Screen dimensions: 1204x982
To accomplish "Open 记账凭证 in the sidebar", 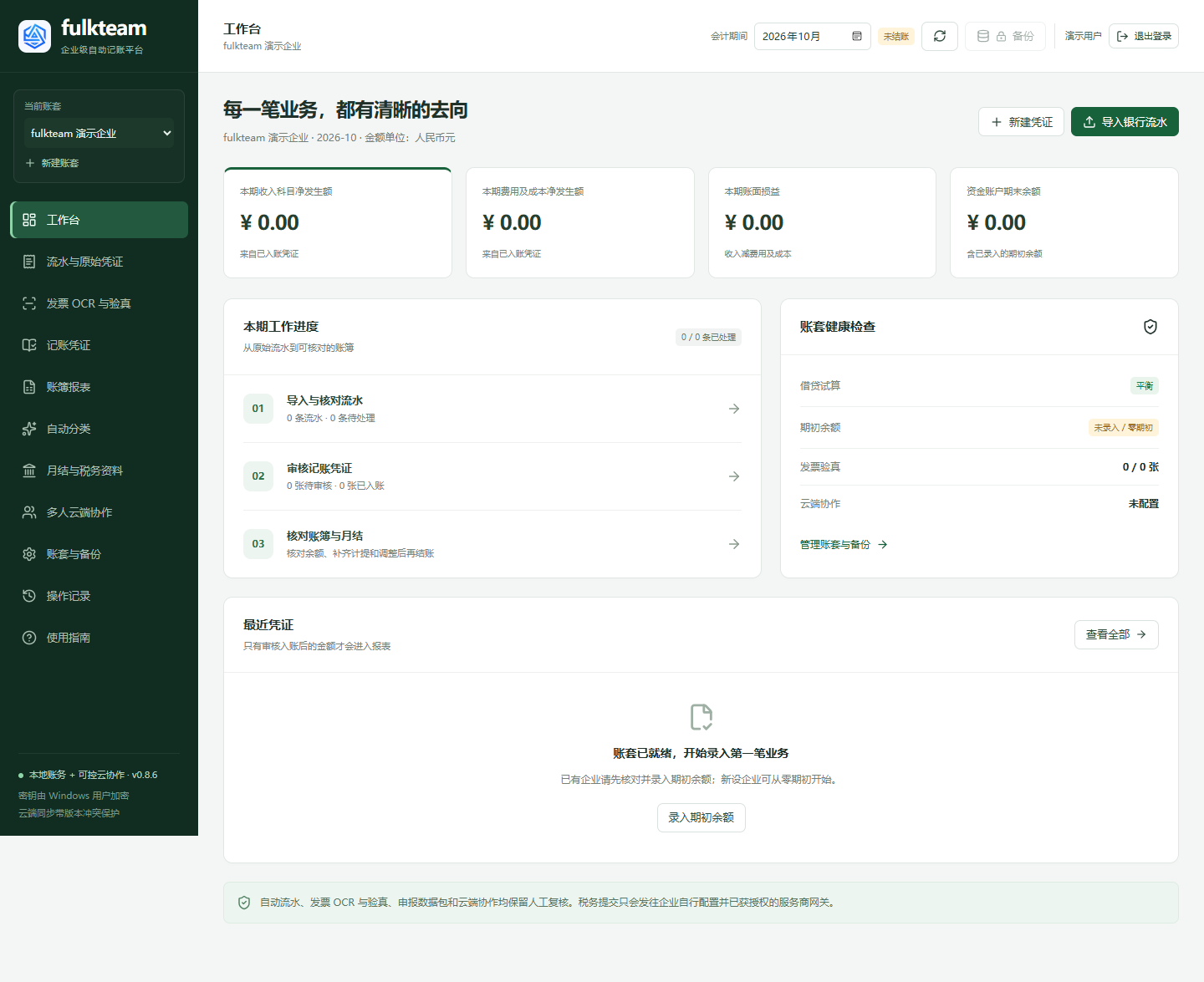I will click(x=99, y=345).
